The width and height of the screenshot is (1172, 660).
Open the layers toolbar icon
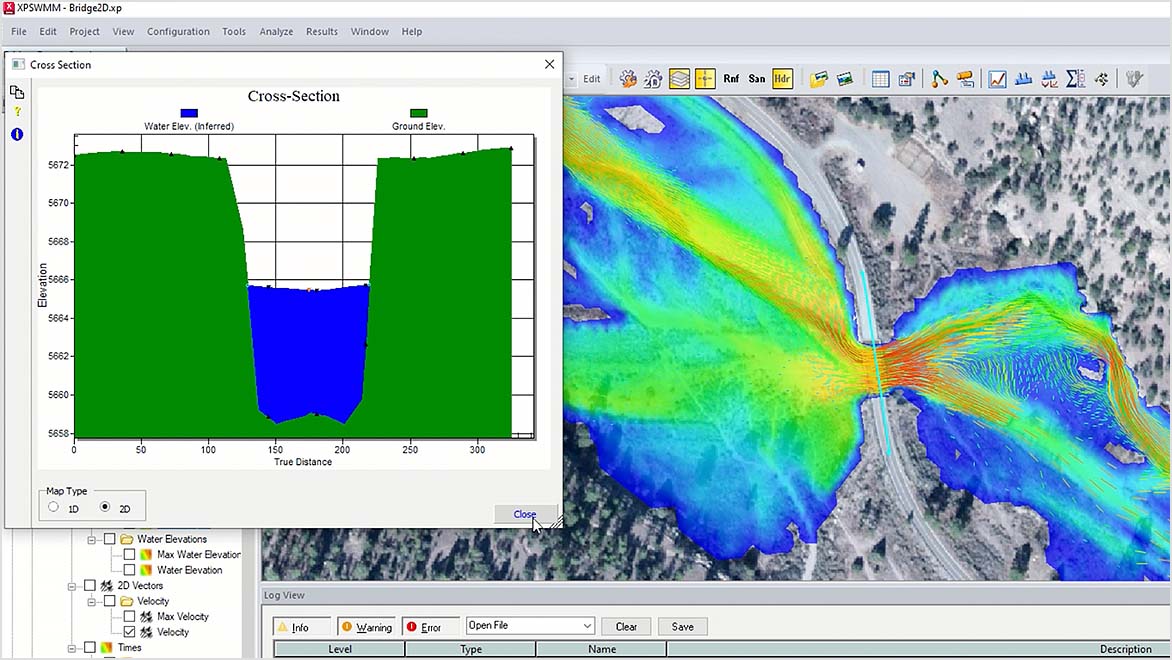pyautogui.click(x=679, y=78)
